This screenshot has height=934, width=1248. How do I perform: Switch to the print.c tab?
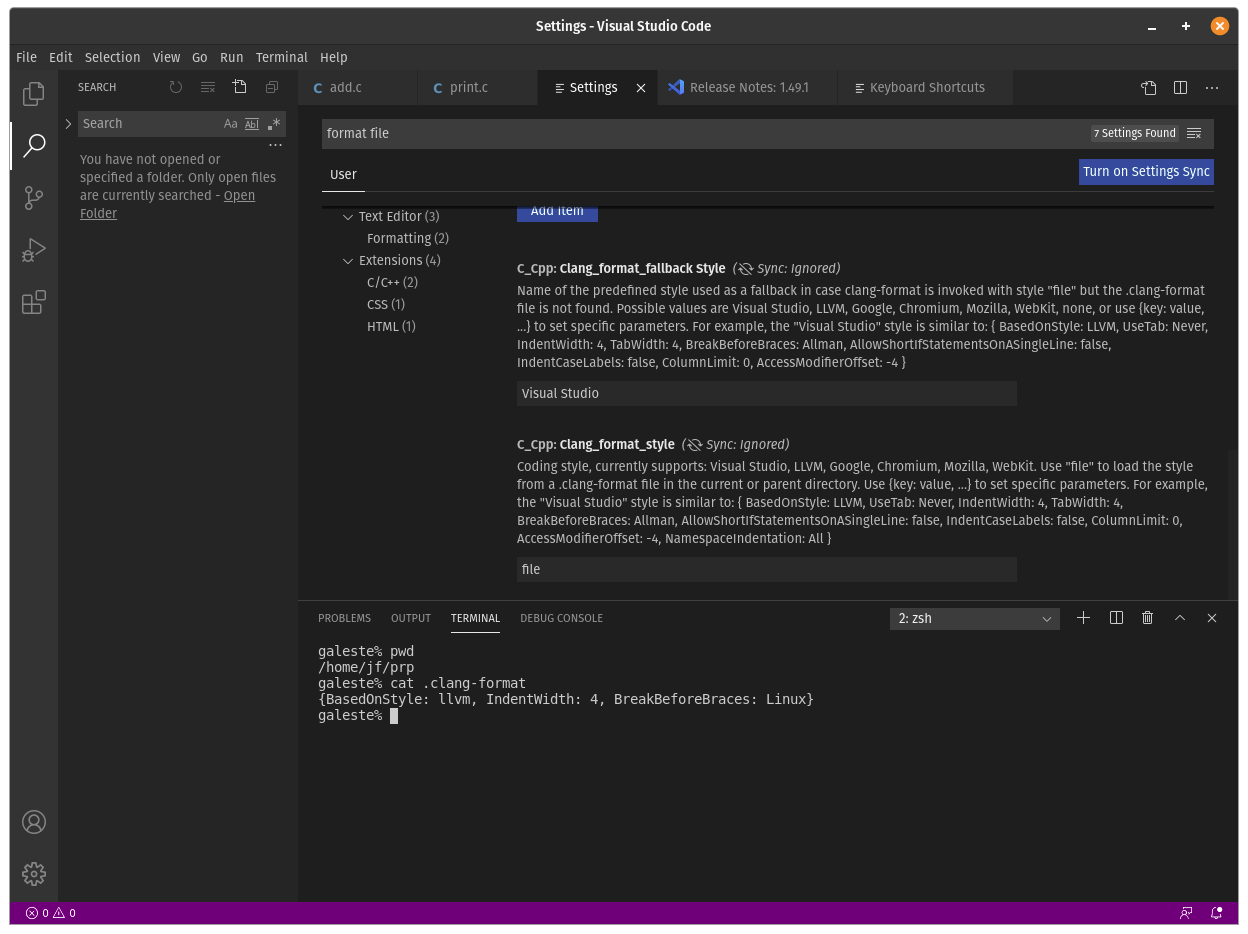469,88
